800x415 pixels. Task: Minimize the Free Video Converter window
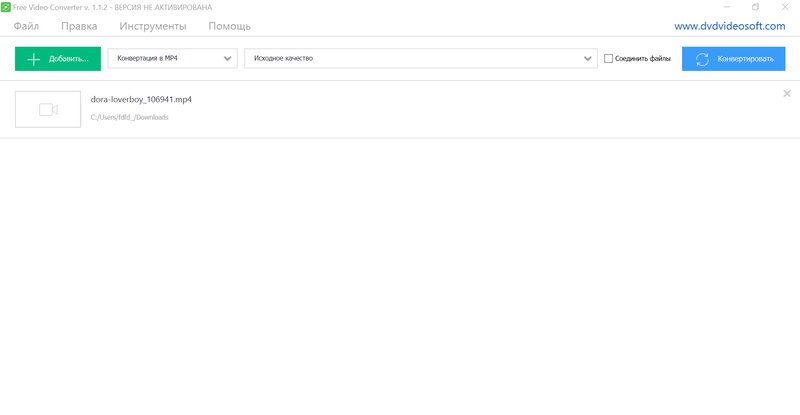(x=727, y=7)
